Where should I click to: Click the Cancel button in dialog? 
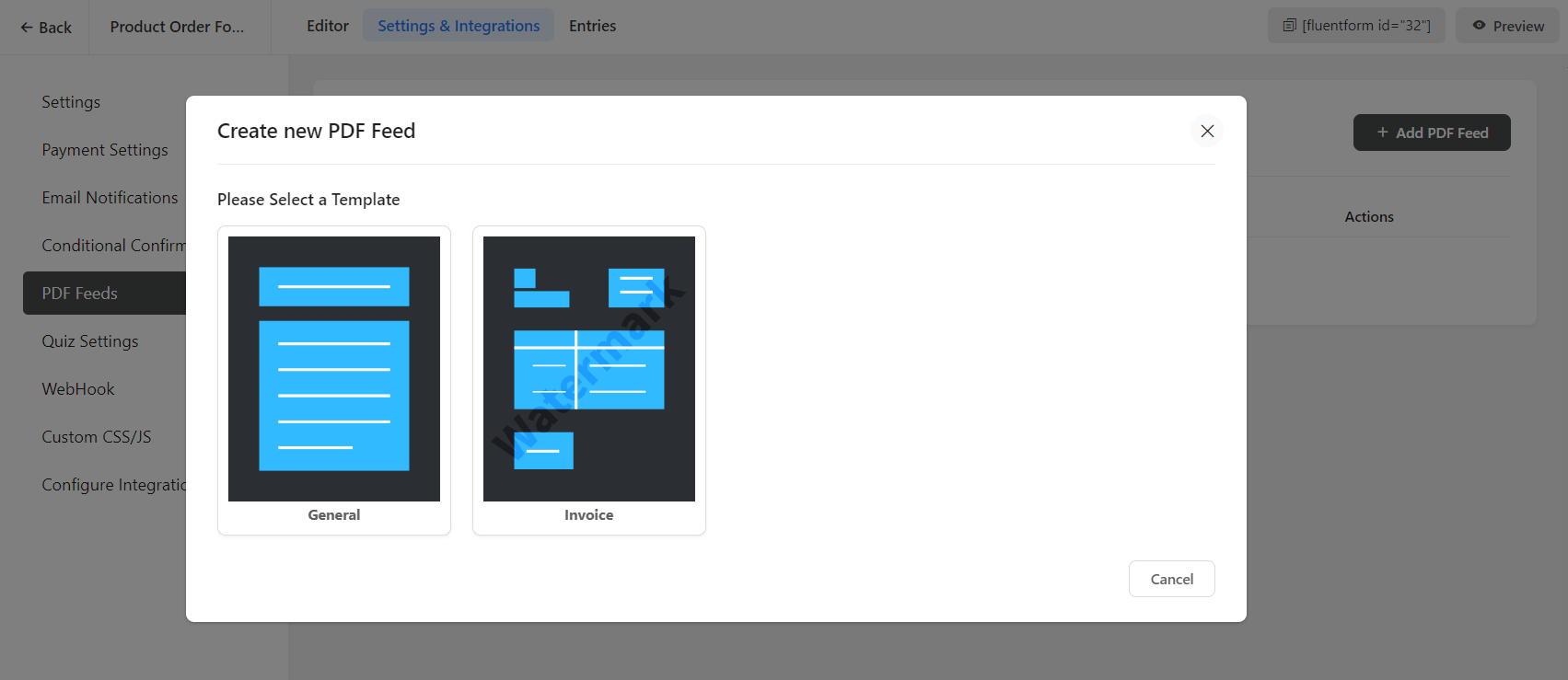(x=1171, y=579)
